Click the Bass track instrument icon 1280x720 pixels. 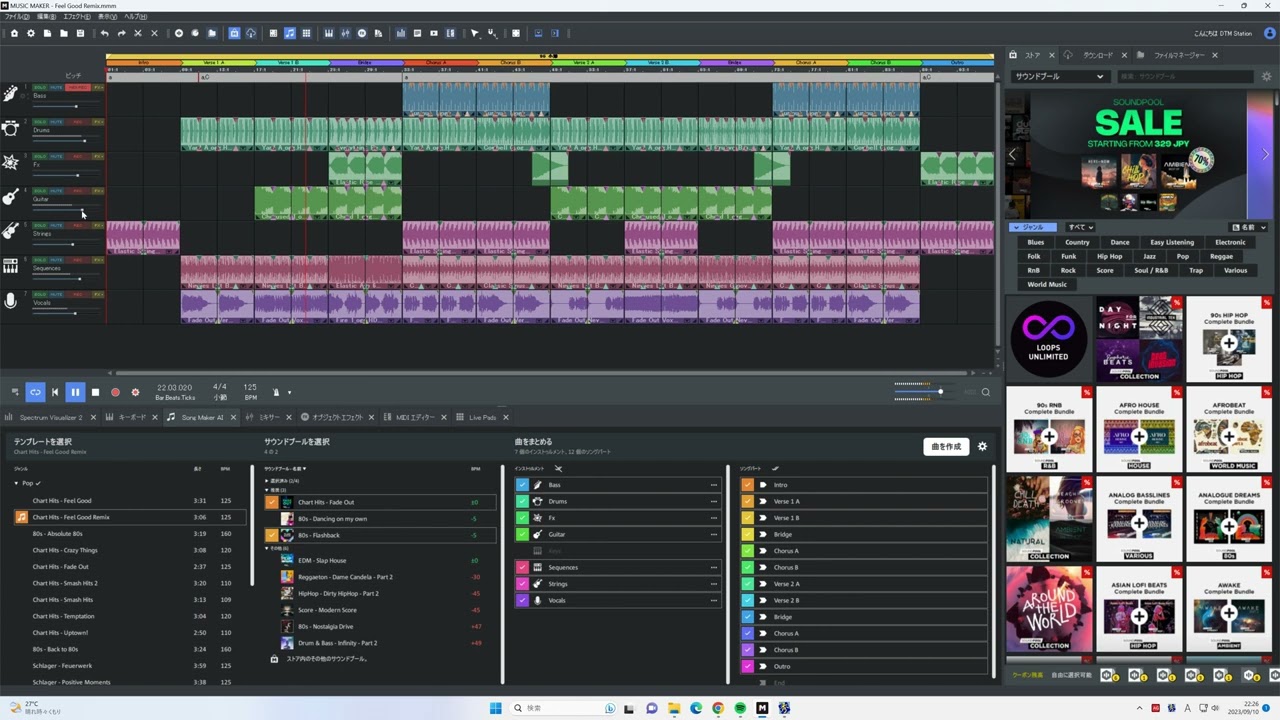(x=10, y=94)
